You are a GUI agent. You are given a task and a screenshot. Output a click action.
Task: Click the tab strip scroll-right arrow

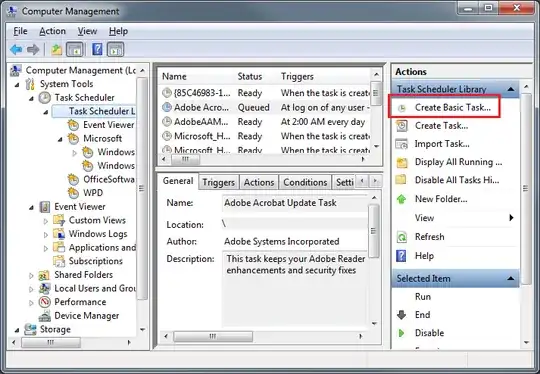point(375,180)
